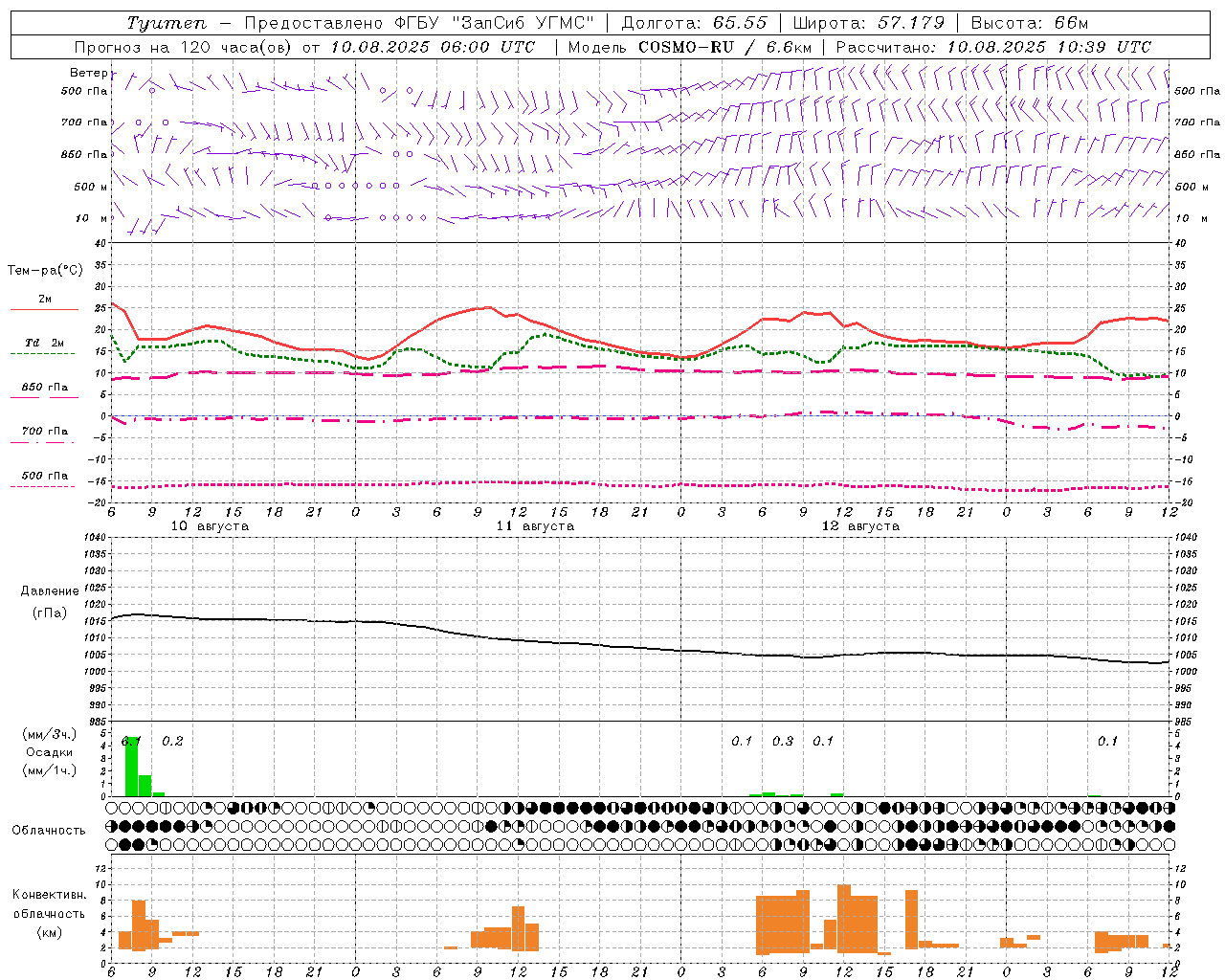
Task: Click the "Долгота: 65.55" longitude value
Action: pyautogui.click(x=695, y=23)
